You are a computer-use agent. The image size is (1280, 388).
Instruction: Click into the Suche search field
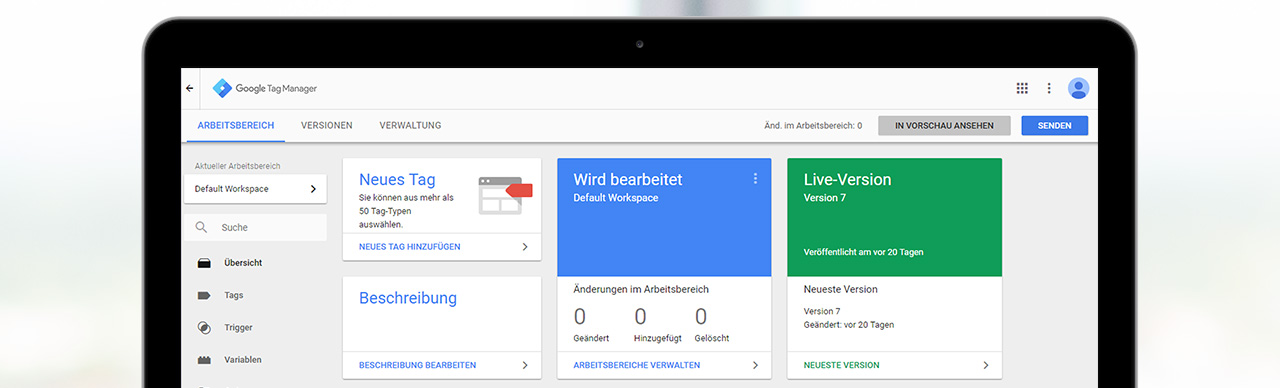click(x=255, y=228)
